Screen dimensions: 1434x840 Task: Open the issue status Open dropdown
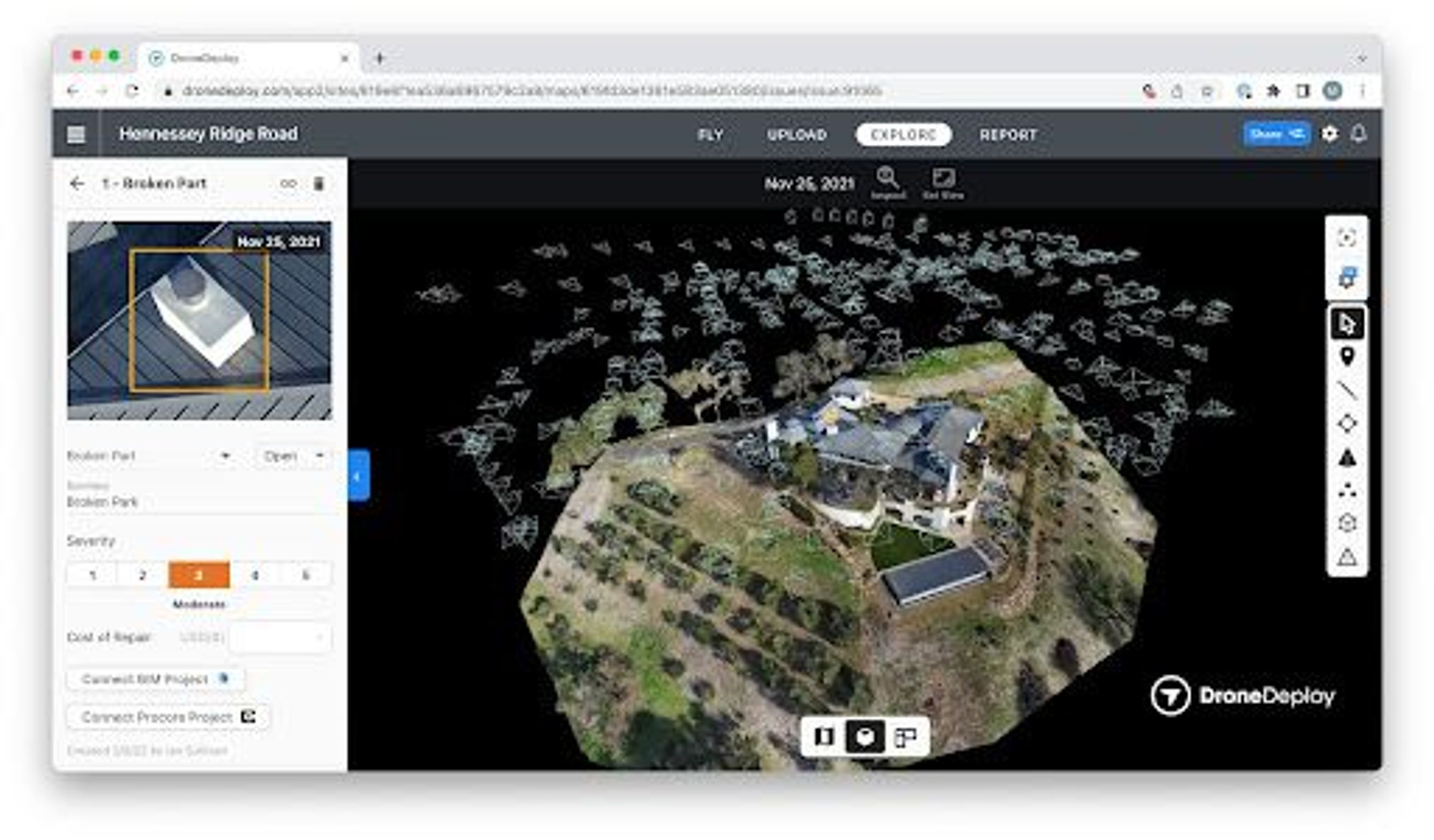click(x=293, y=456)
